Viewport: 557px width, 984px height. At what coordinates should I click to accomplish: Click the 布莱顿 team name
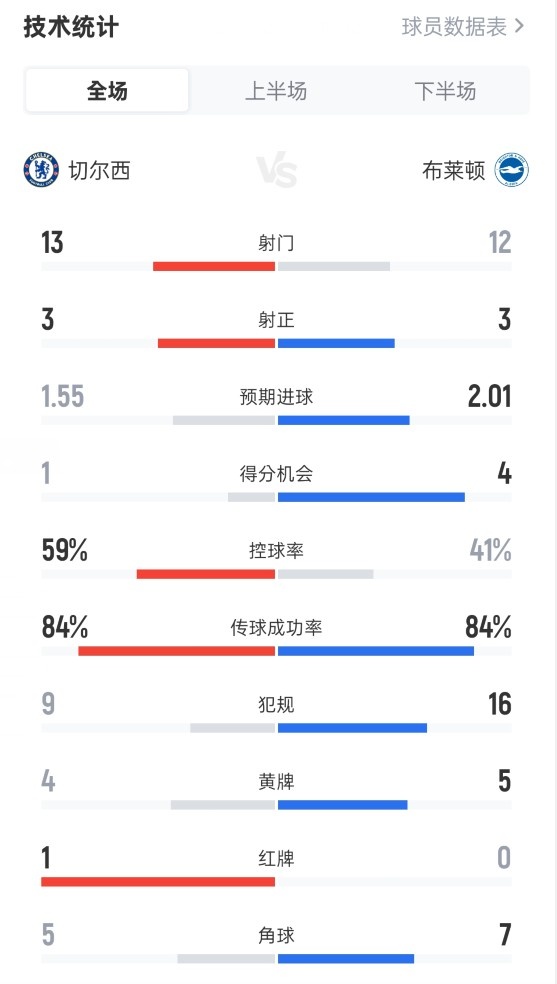coord(454,170)
